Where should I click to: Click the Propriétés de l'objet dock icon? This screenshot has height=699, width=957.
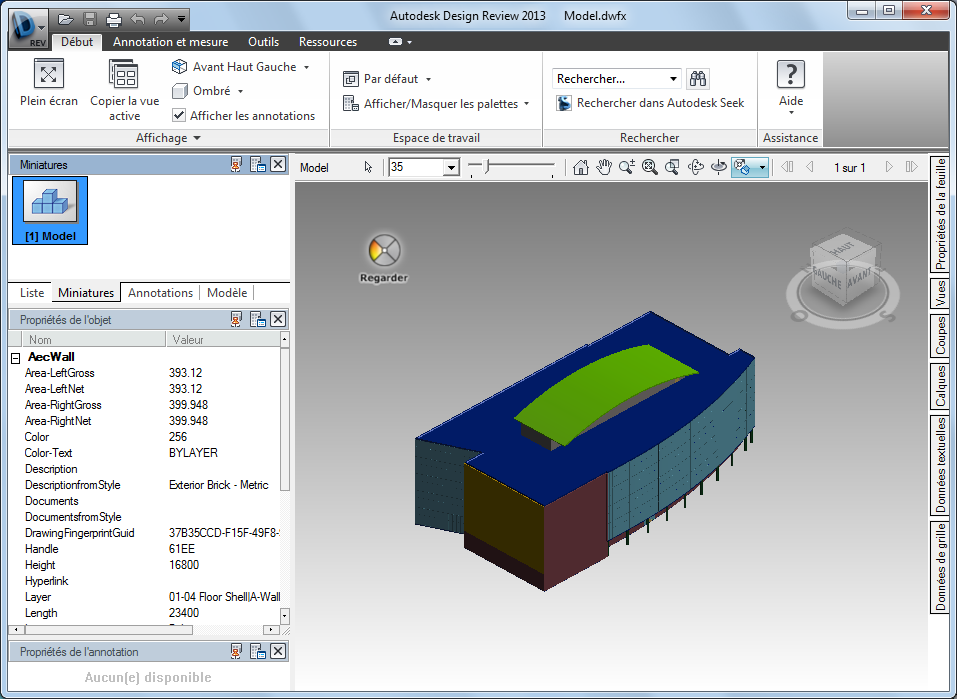coord(258,319)
